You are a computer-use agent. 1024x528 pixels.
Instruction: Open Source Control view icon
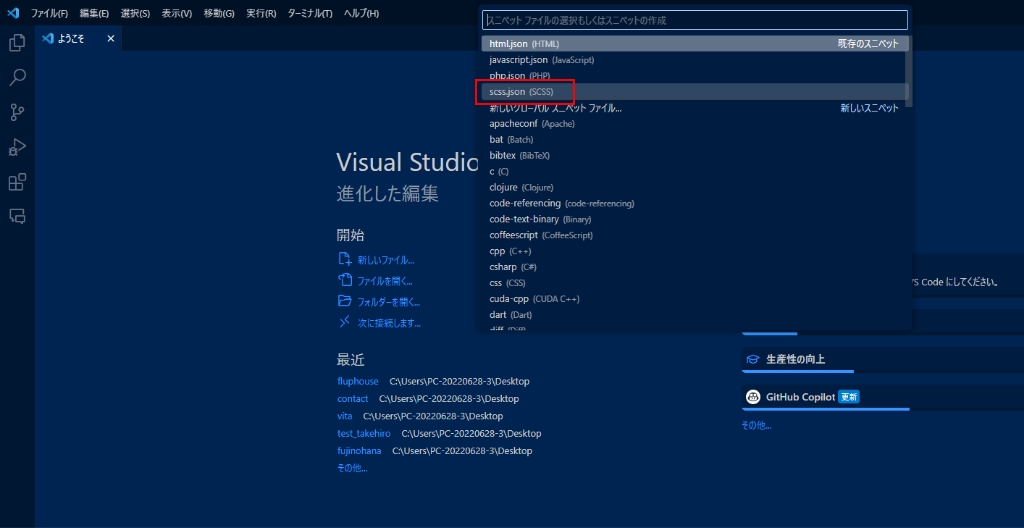pyautogui.click(x=17, y=112)
